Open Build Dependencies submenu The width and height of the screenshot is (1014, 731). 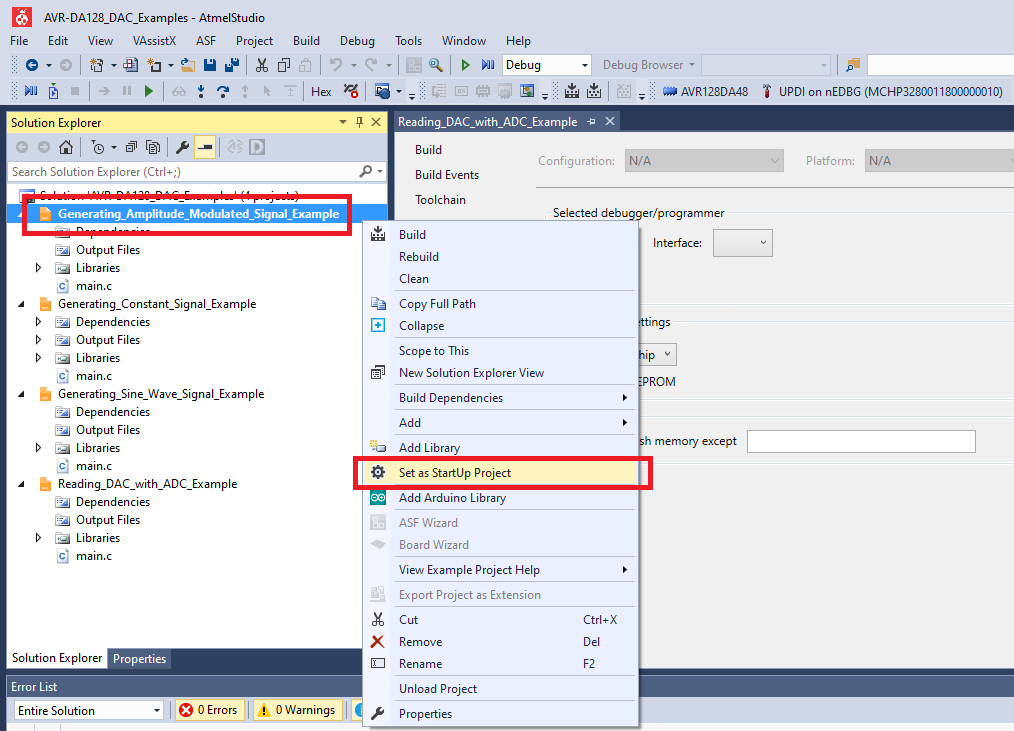click(x=502, y=398)
